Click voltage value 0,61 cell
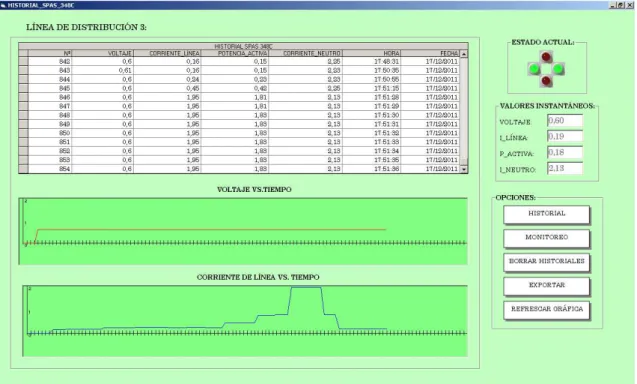 click(x=102, y=70)
